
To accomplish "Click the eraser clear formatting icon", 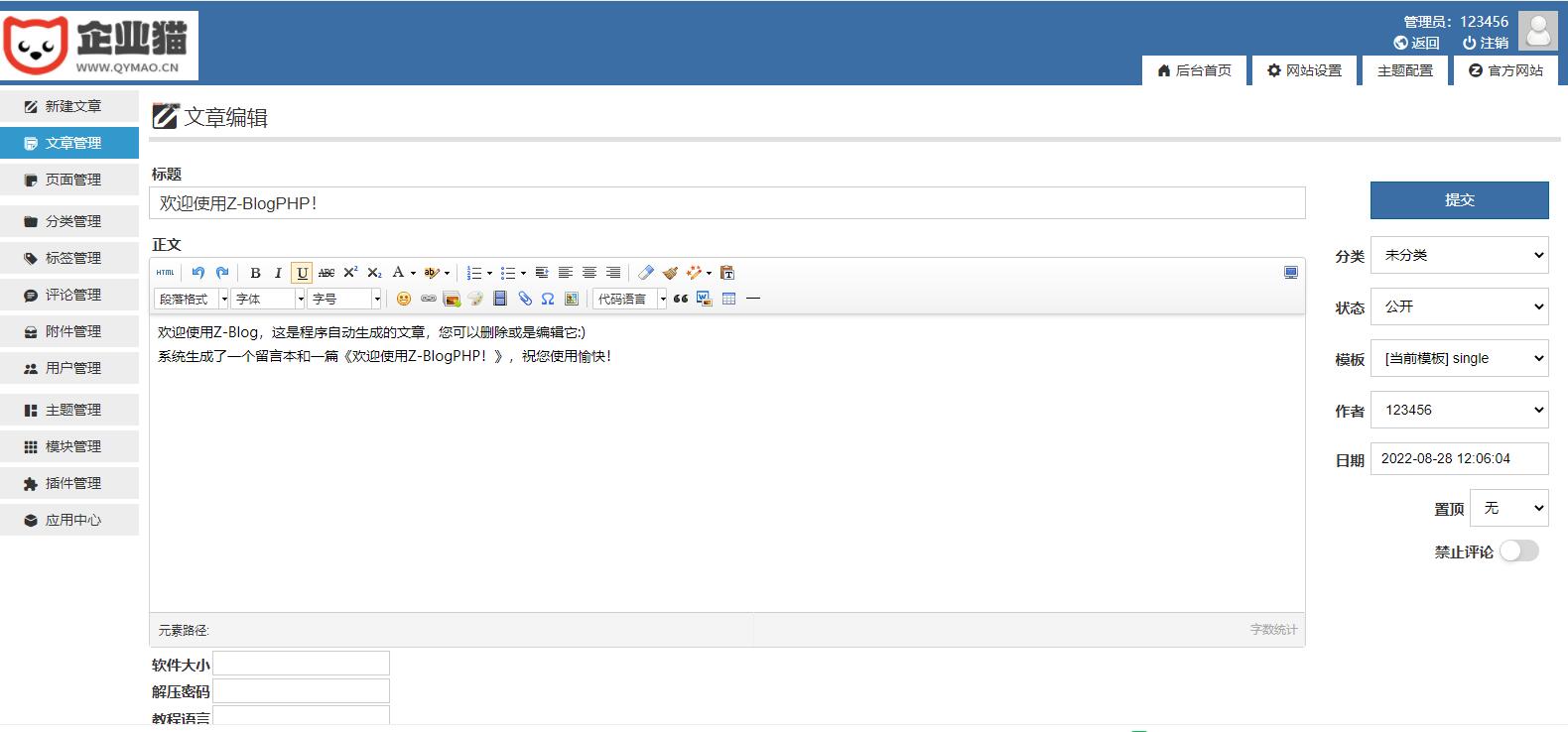I will click(x=646, y=273).
